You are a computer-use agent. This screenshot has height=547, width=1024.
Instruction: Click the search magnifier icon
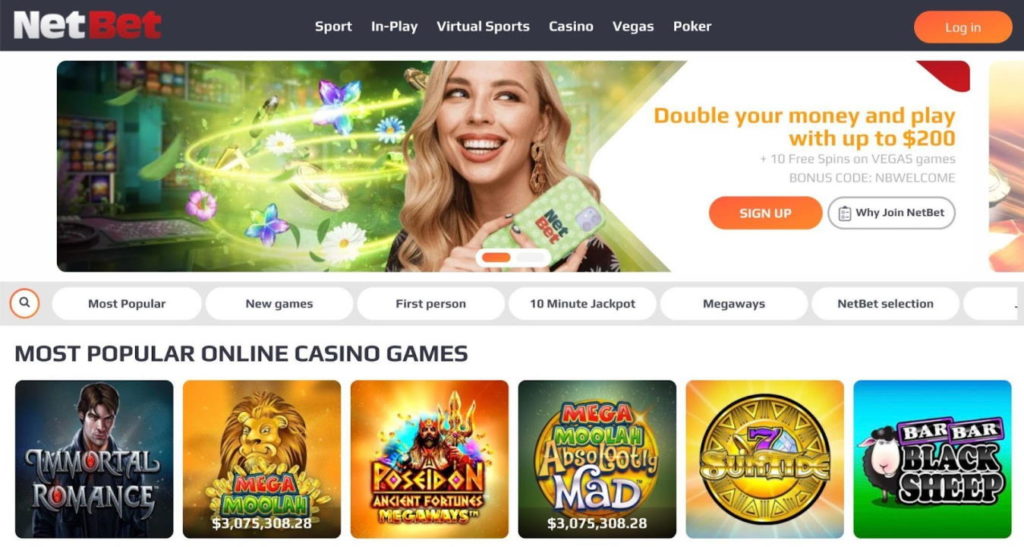click(x=24, y=304)
